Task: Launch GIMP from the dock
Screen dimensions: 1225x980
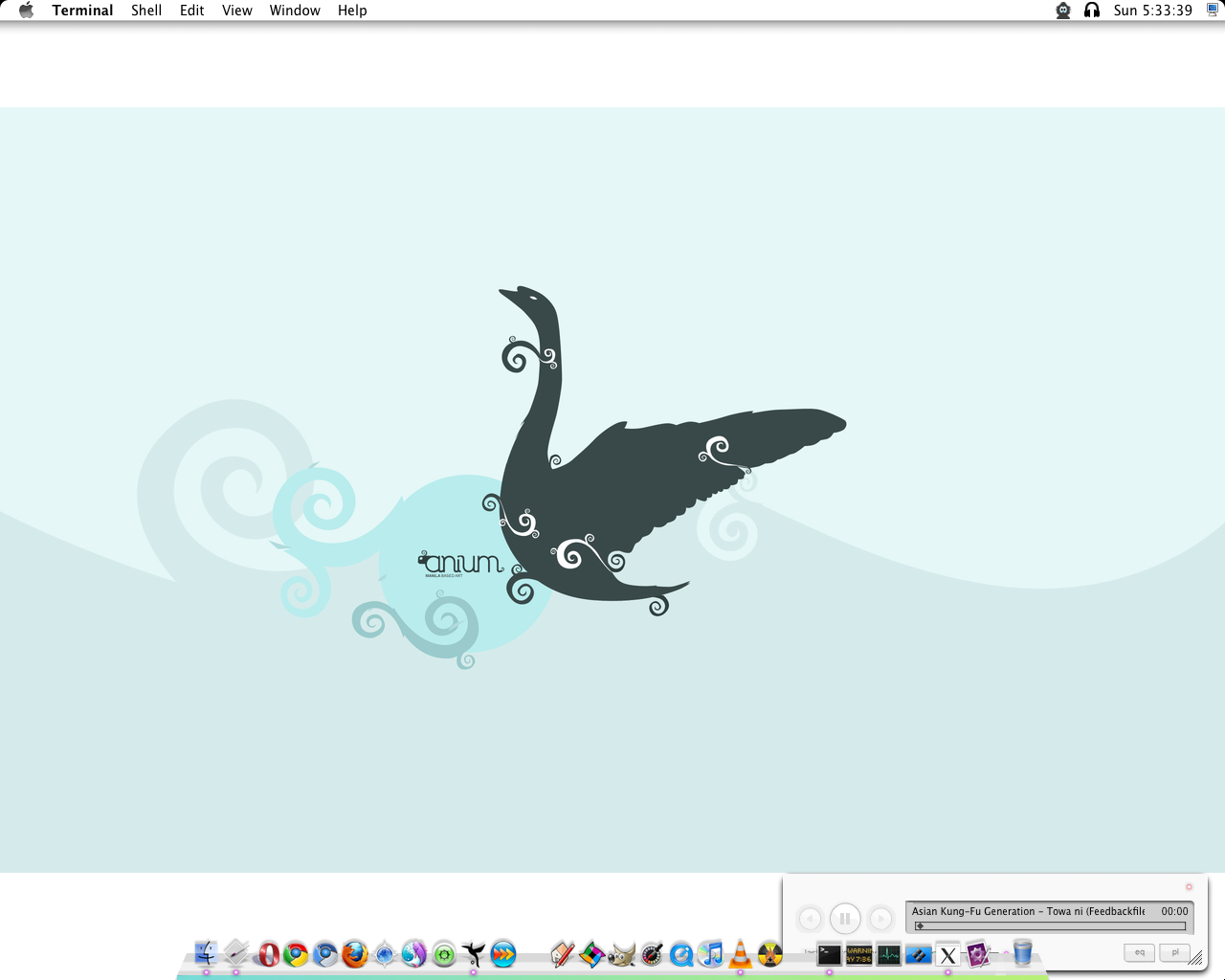Action: pyautogui.click(x=622, y=954)
